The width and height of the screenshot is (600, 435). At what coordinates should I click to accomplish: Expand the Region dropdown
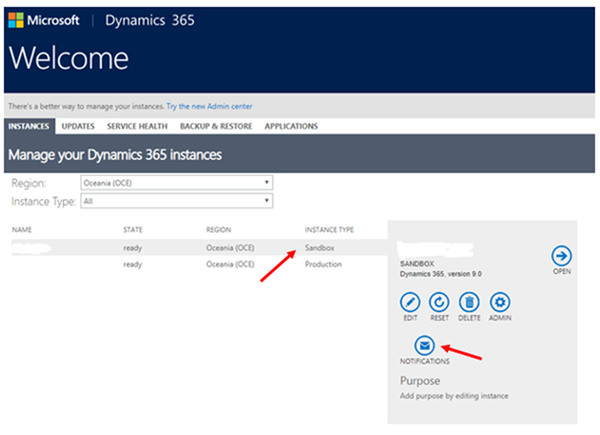176,183
